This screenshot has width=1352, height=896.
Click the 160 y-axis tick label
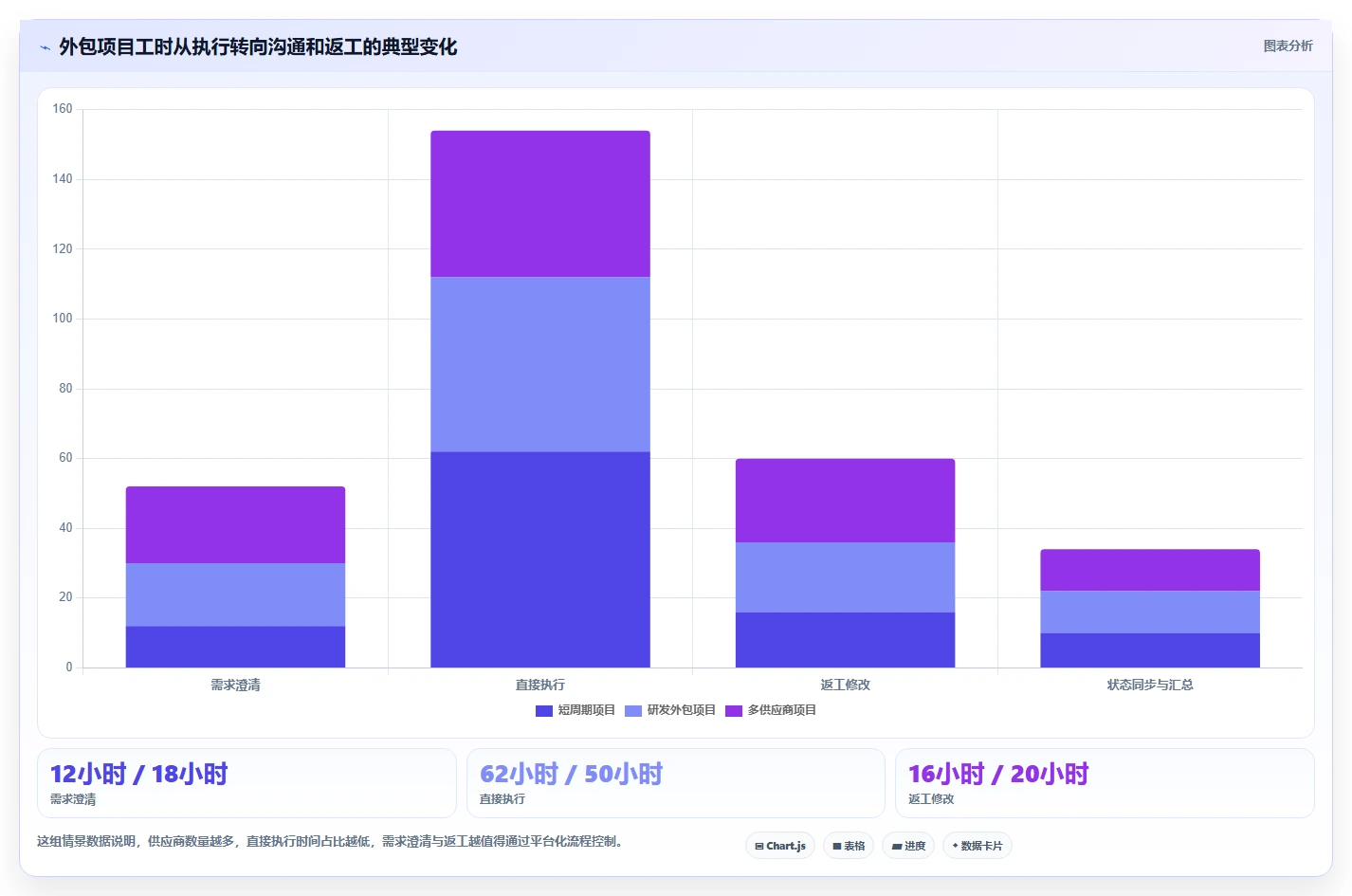(63, 109)
